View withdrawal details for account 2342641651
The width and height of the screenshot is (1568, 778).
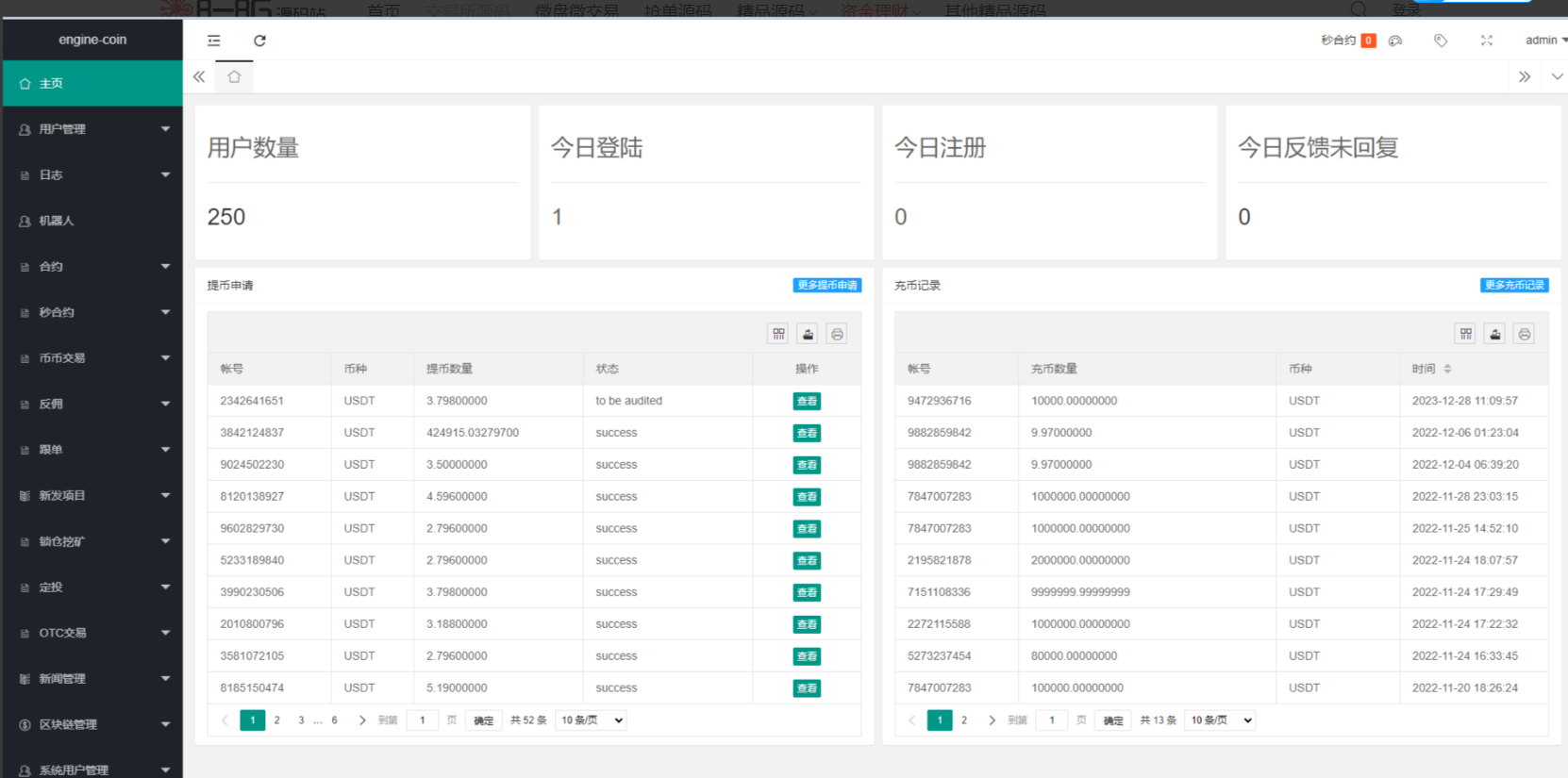point(807,402)
